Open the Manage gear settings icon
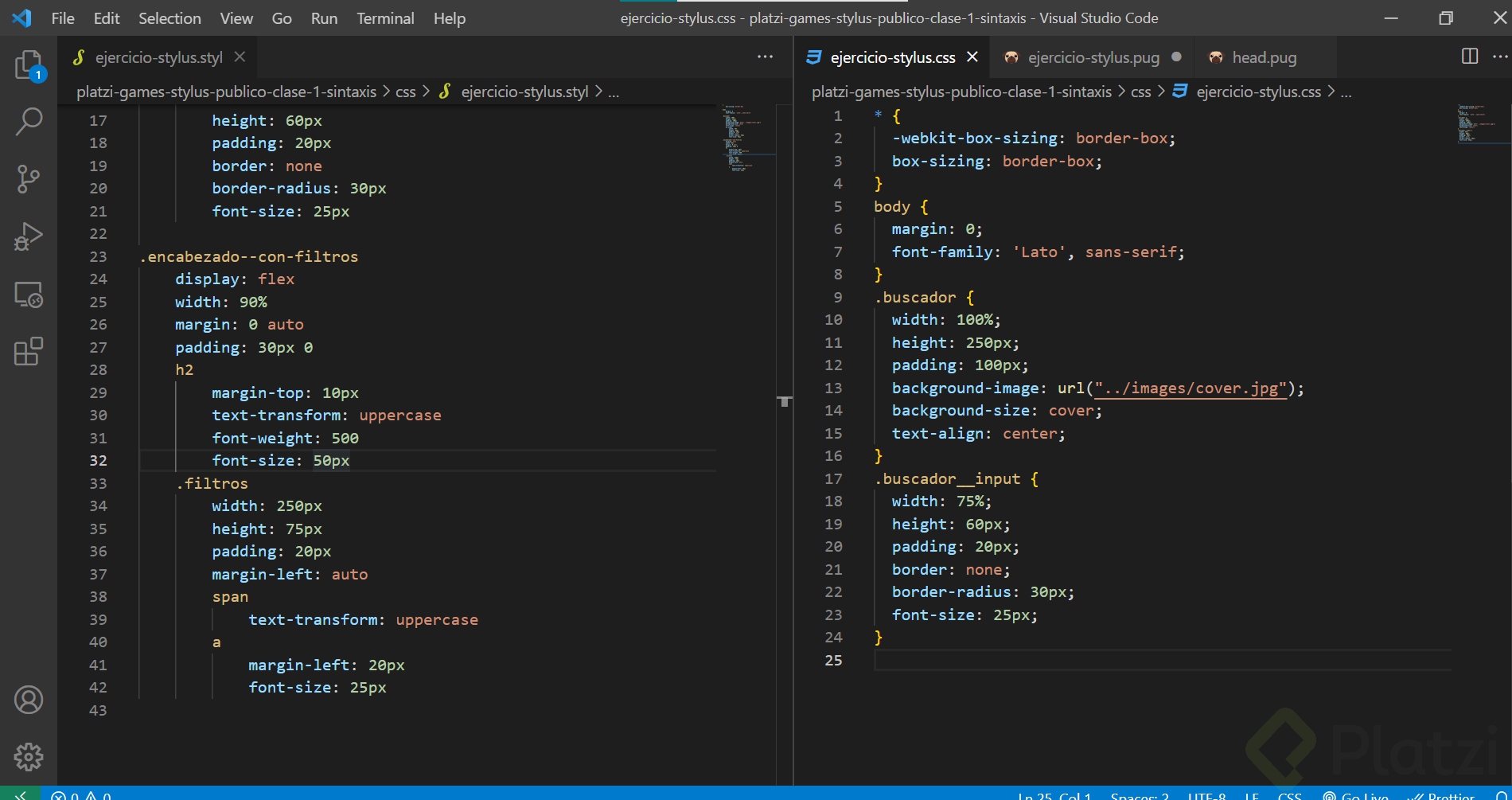Screen dimensions: 1512x800 pos(29,757)
